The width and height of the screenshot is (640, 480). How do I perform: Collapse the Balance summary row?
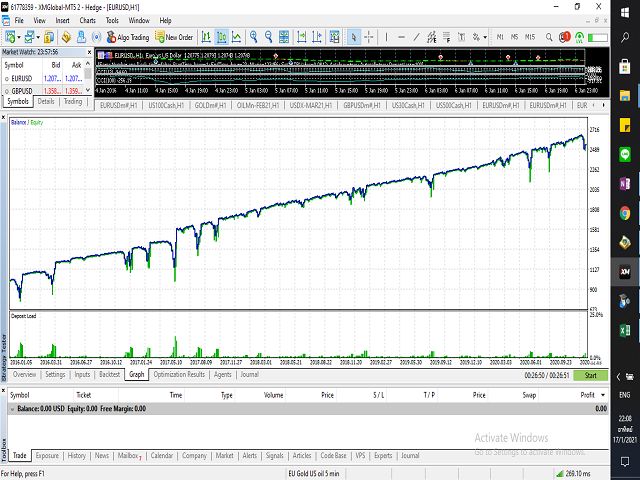point(14,409)
